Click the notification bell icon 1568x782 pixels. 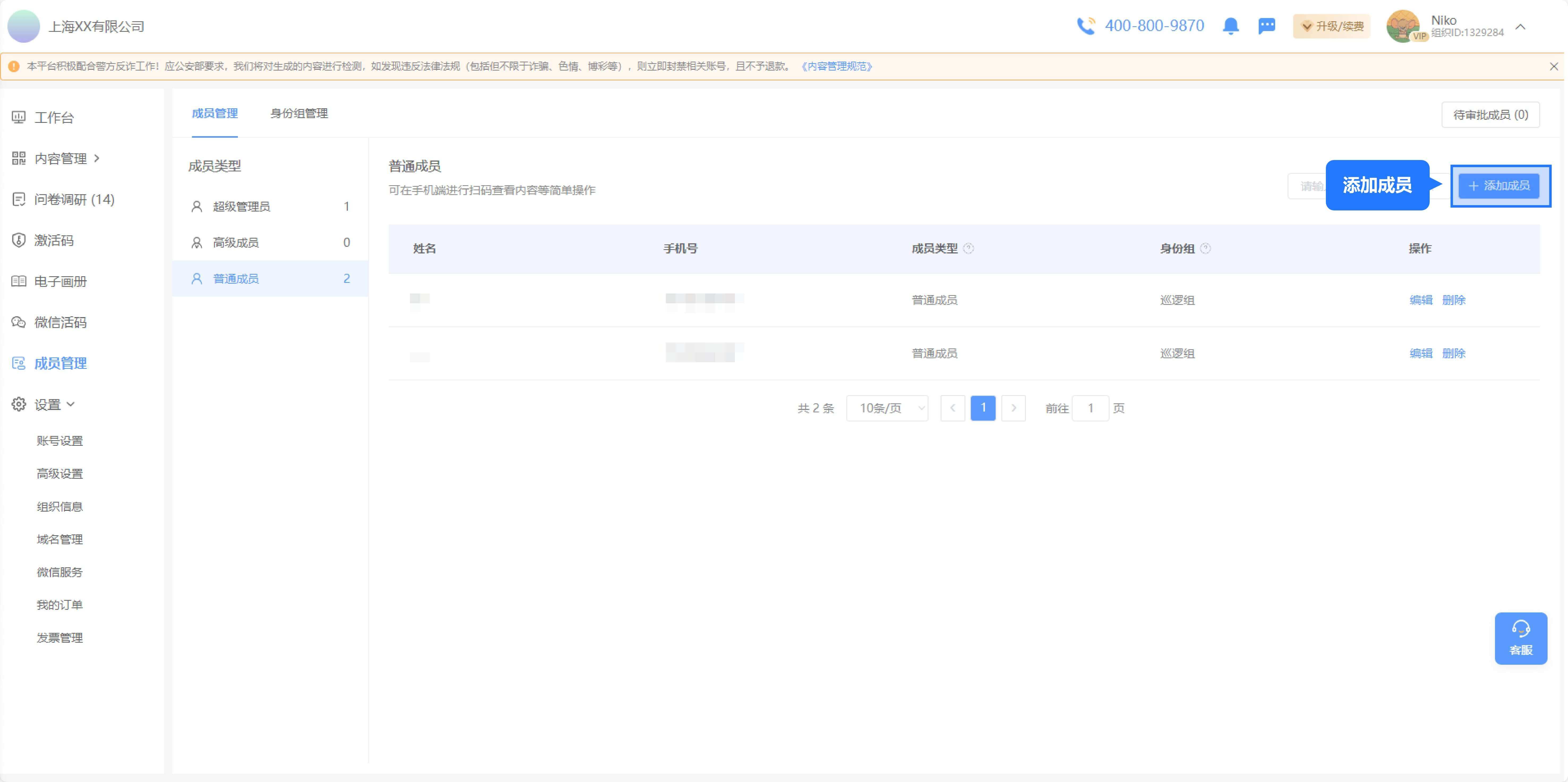point(1230,26)
